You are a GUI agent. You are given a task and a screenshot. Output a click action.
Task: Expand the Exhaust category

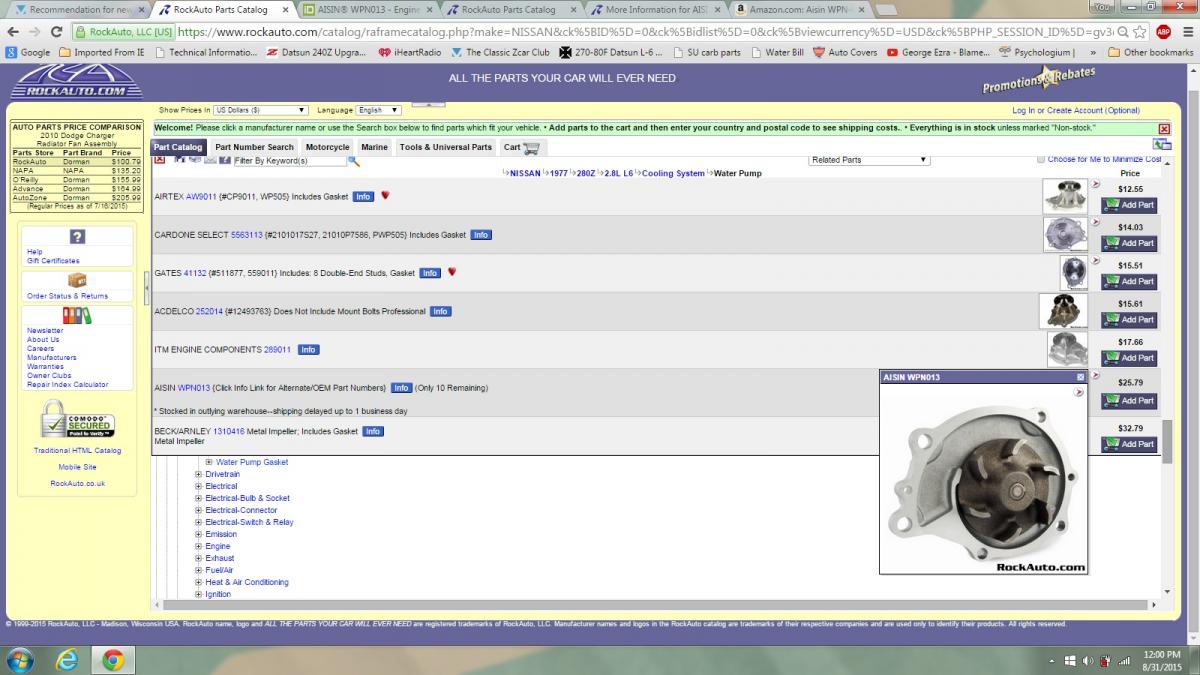pos(199,558)
